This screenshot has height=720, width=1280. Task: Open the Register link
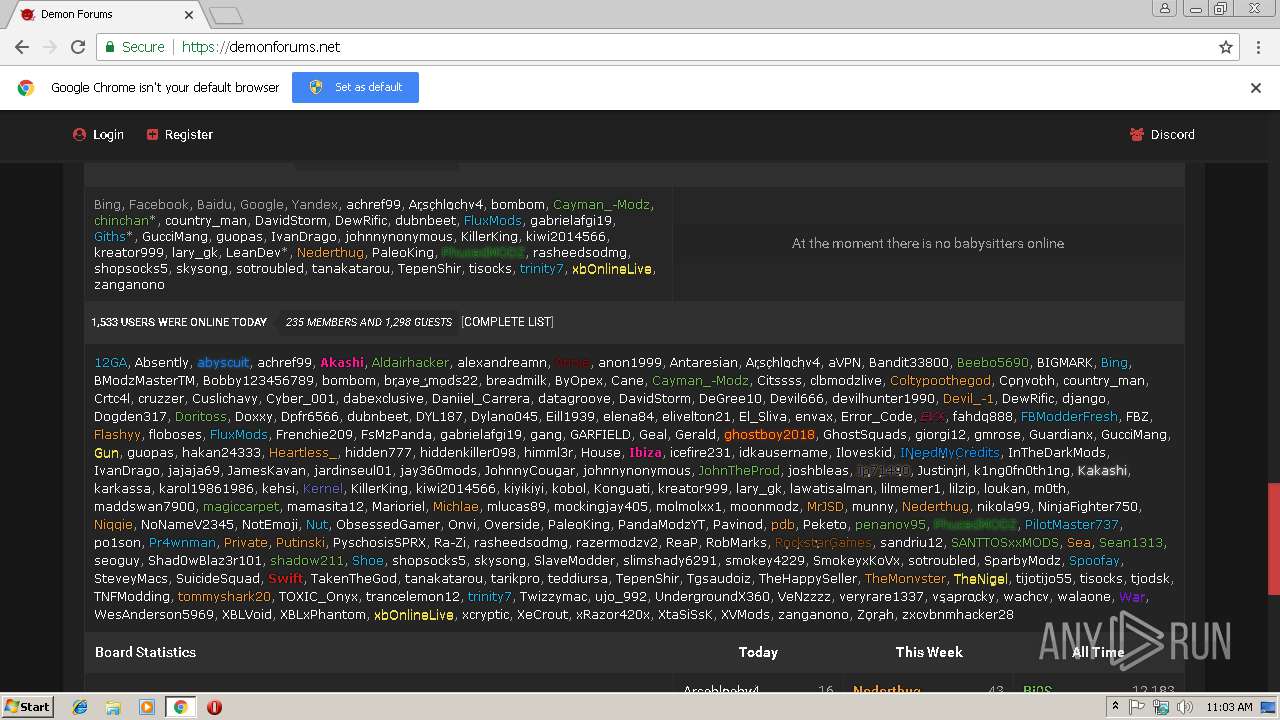(x=189, y=135)
